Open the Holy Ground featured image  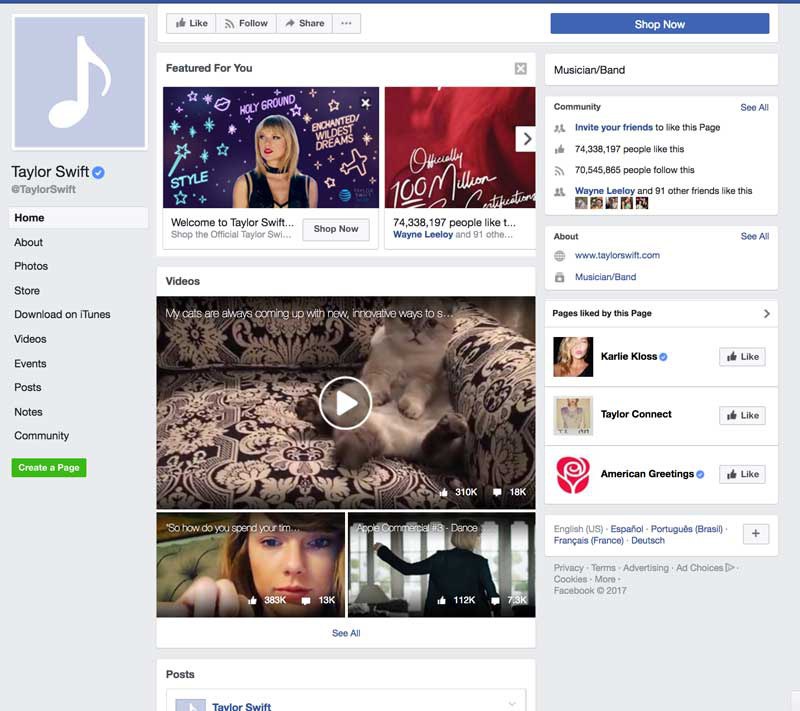[271, 147]
